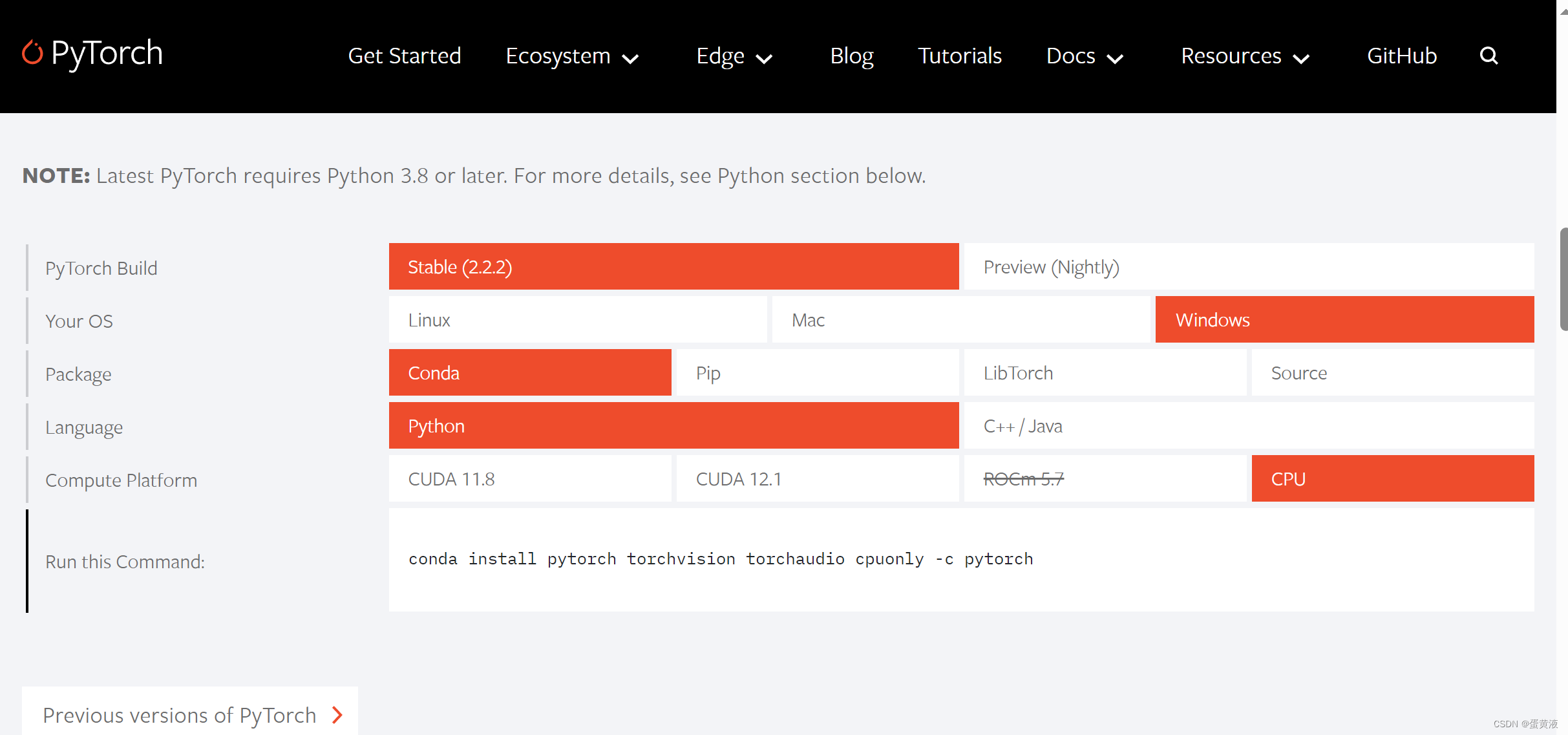The width and height of the screenshot is (1568, 735).
Task: Click the page vertical scrollbar thumb
Action: [1563, 279]
